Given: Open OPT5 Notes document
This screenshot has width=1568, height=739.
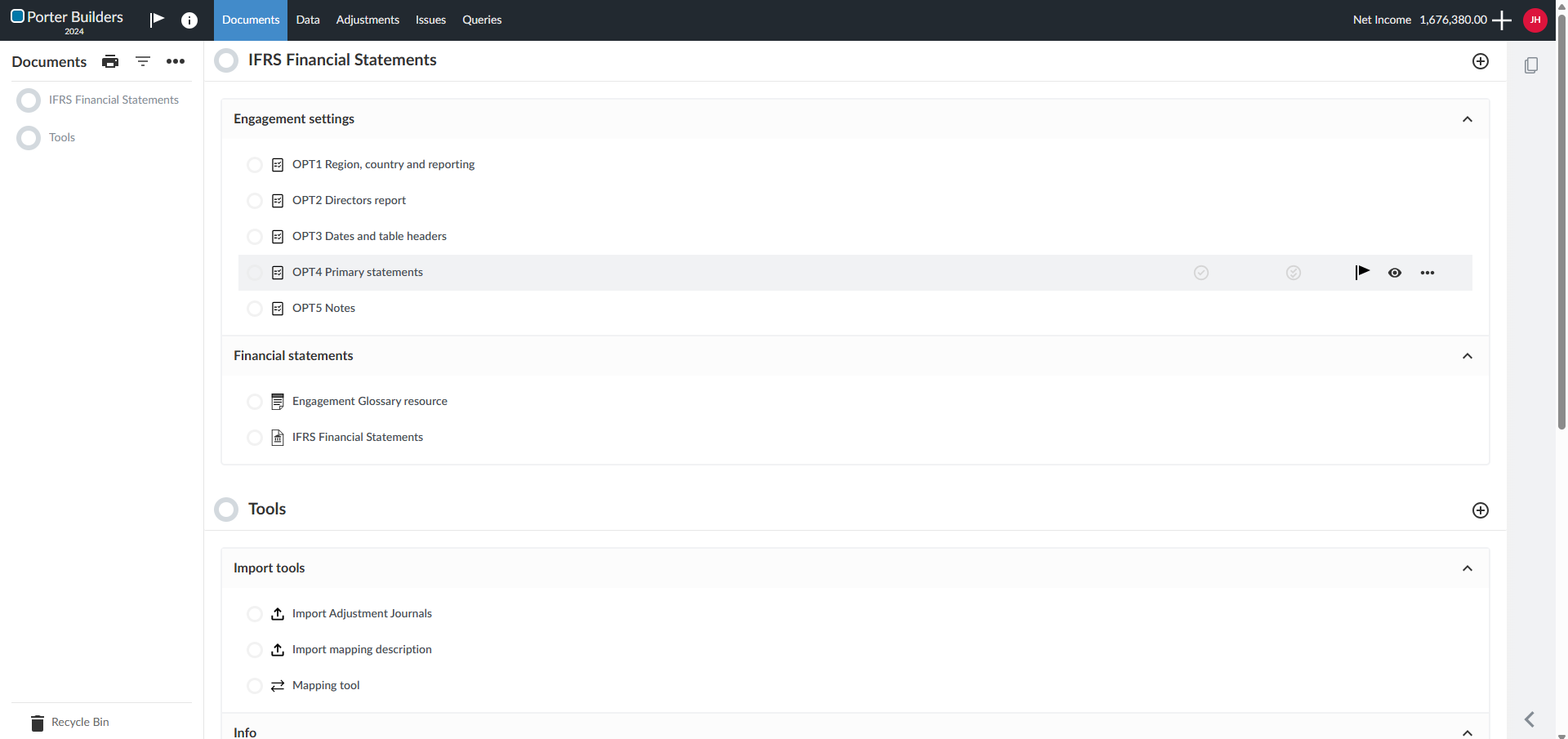Looking at the screenshot, I should click(323, 309).
